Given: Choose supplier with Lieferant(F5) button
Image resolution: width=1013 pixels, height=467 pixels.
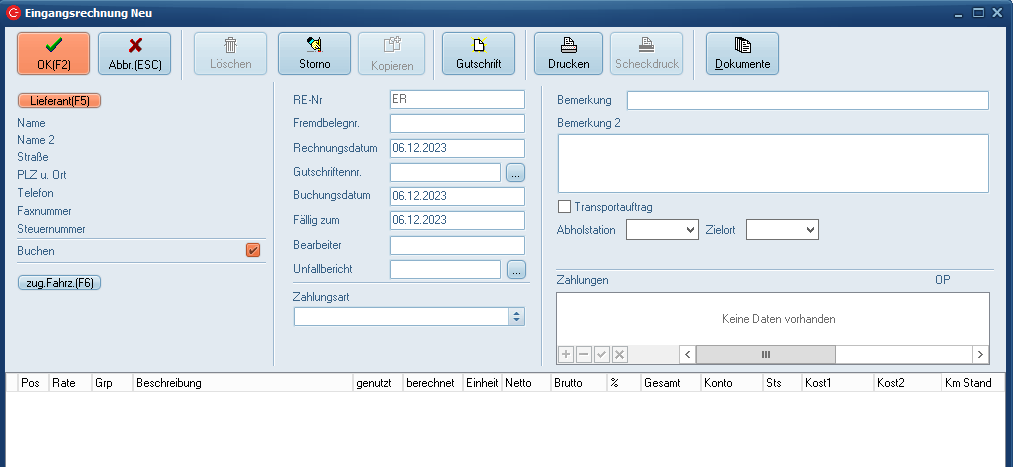Looking at the screenshot, I should [x=60, y=101].
